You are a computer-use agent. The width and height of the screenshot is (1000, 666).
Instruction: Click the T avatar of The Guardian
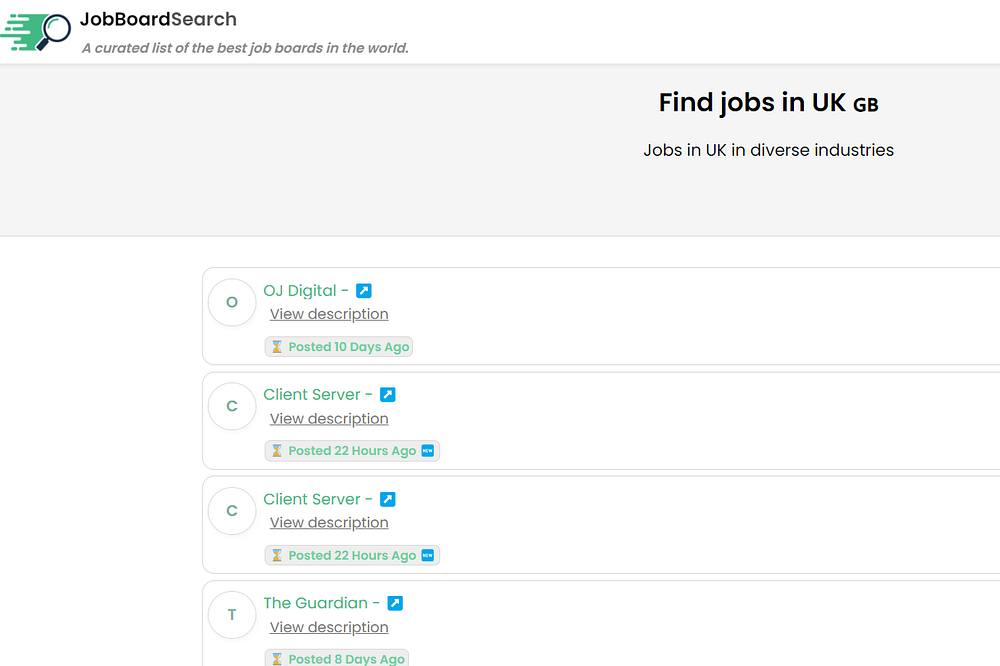tap(232, 615)
